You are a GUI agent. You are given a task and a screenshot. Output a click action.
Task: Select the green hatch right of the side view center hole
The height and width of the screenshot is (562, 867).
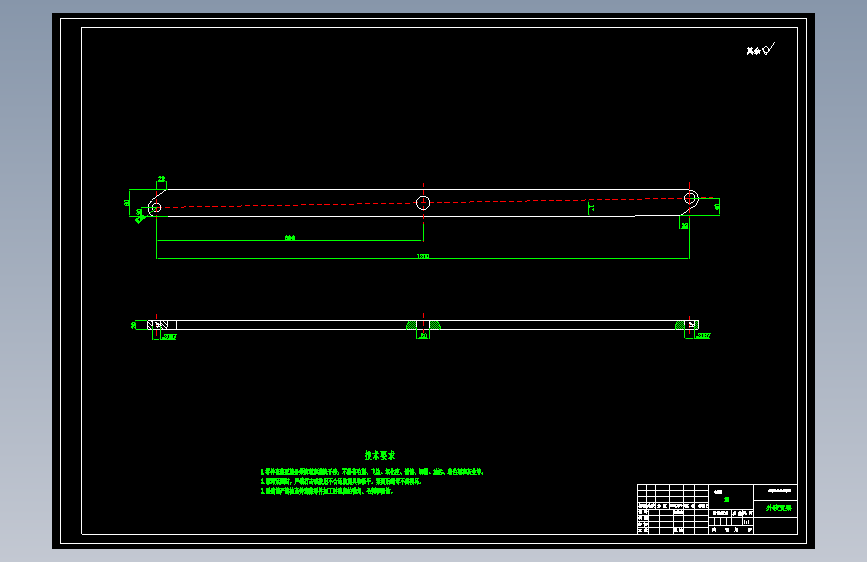[435, 325]
